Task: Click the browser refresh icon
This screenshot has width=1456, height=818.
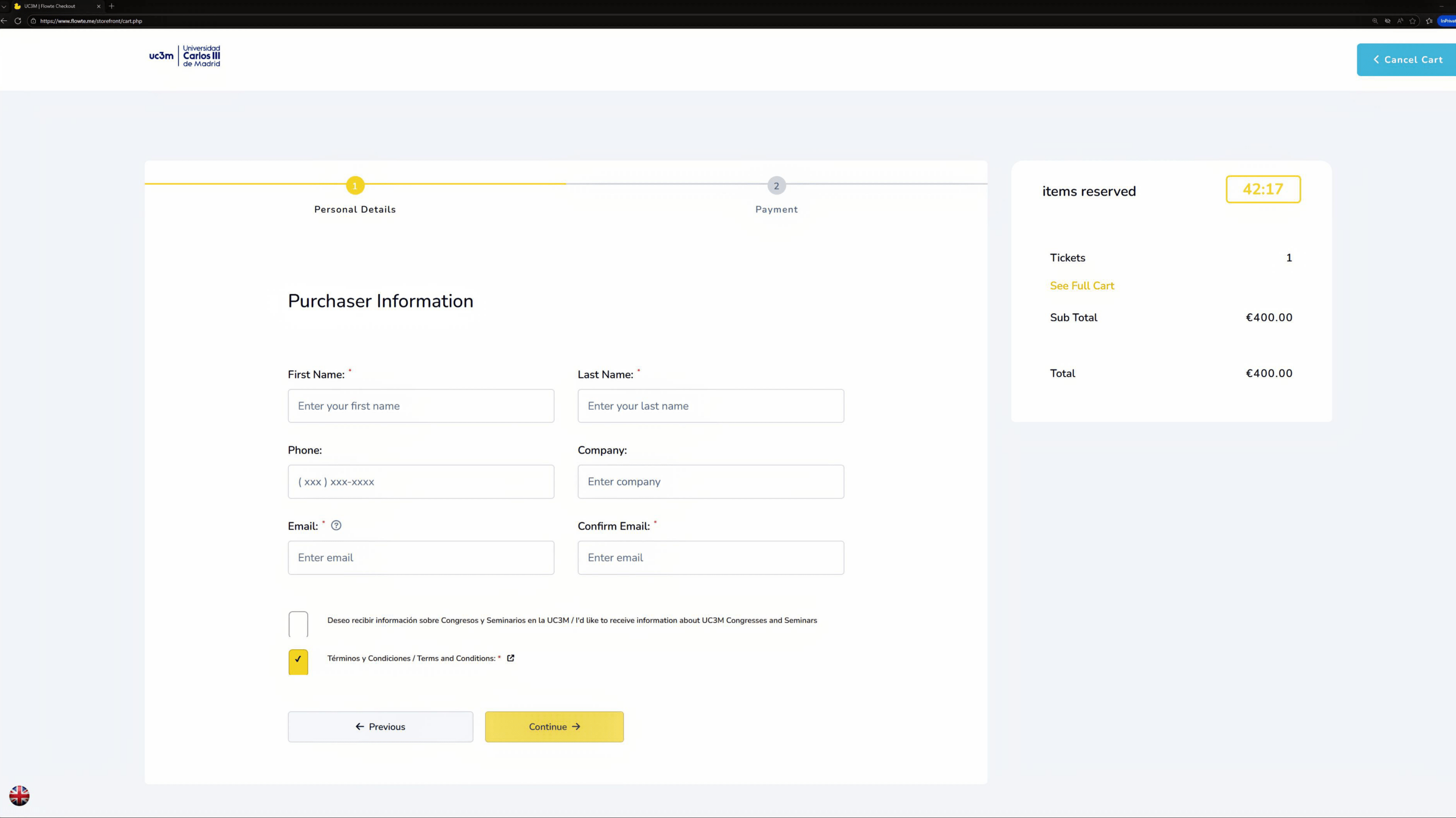Action: (x=18, y=21)
